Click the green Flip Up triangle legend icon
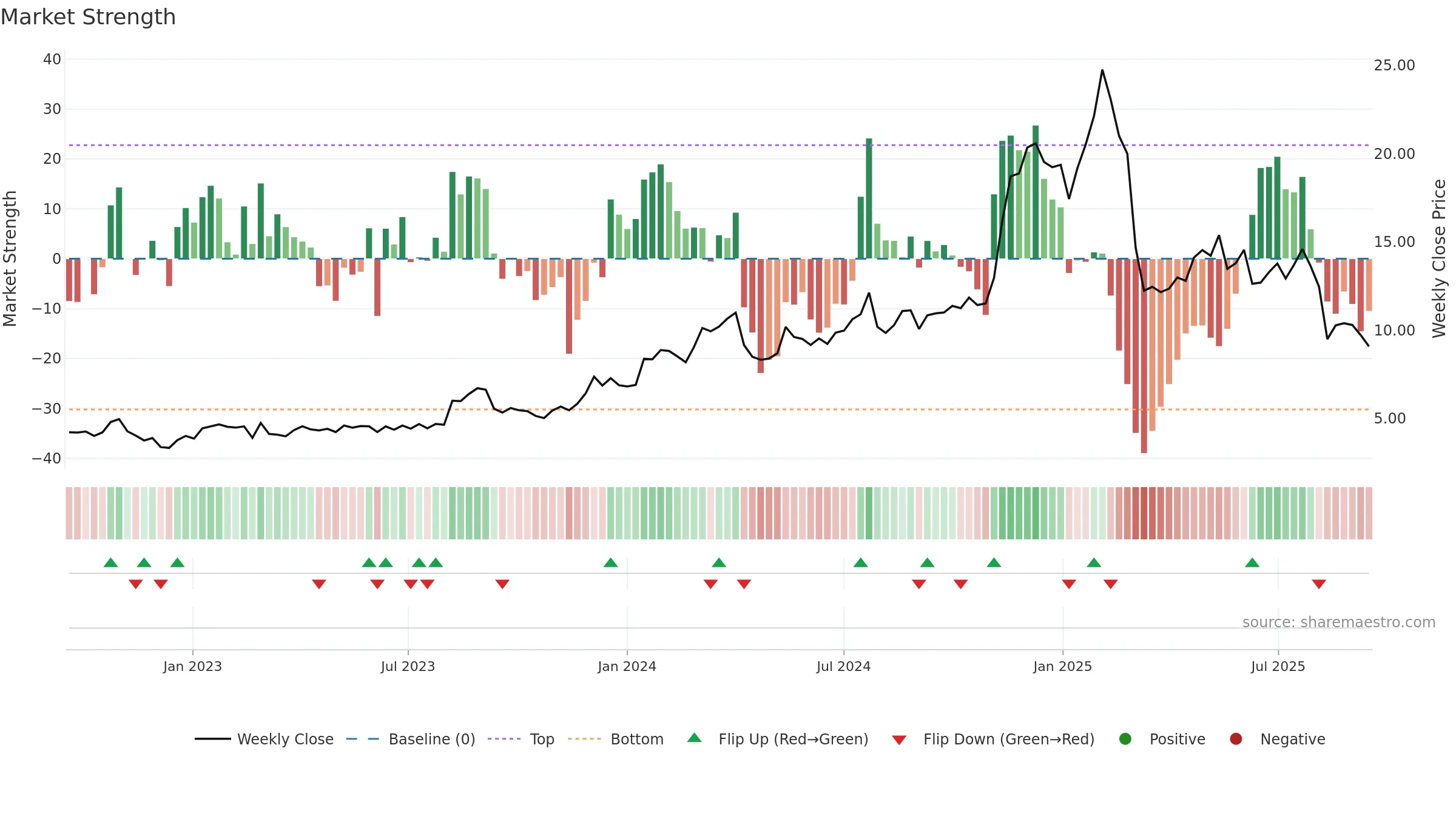Screen dimensions: 1456x819 (x=695, y=738)
